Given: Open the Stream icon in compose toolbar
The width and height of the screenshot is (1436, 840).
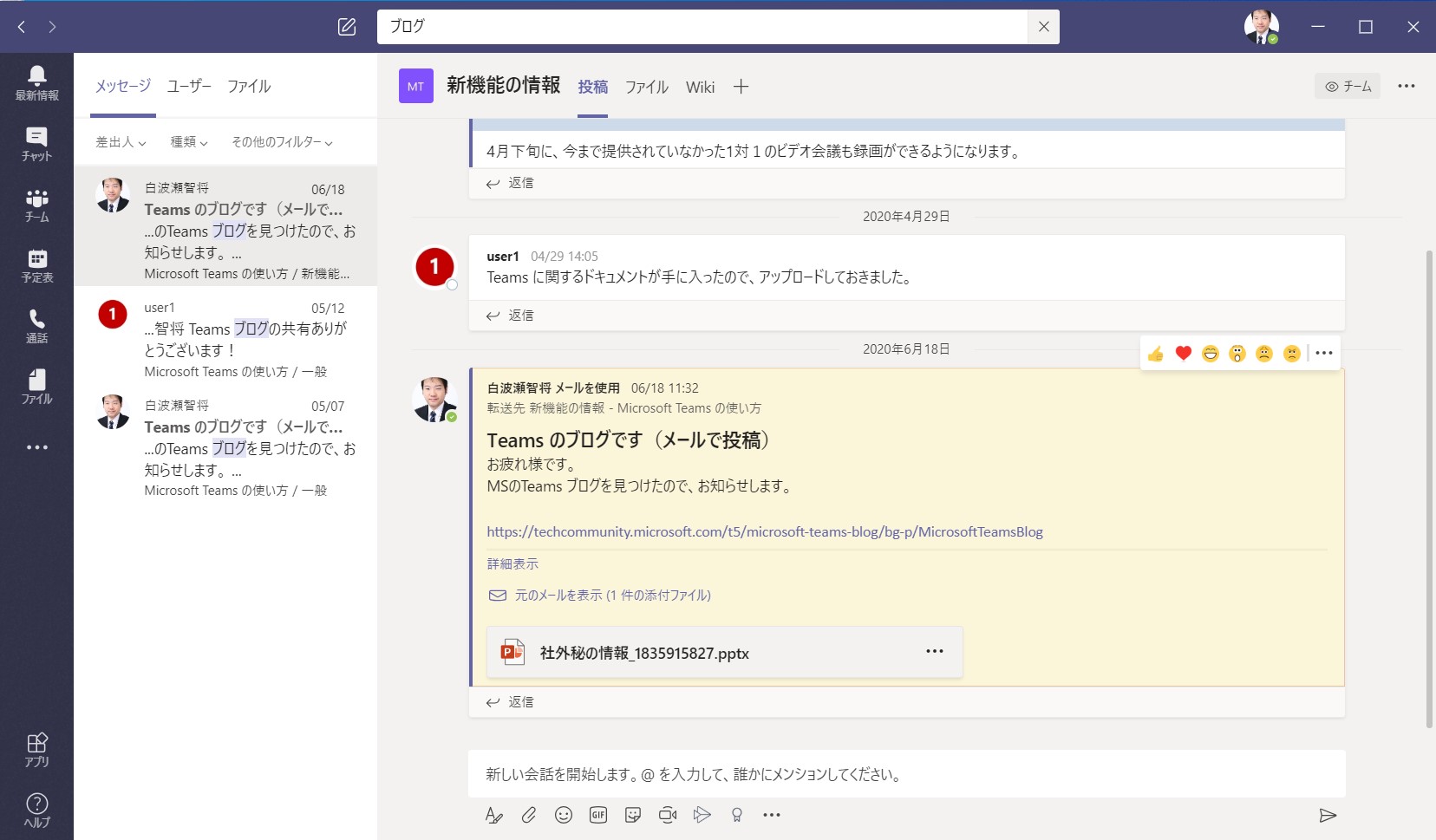Looking at the screenshot, I should click(x=702, y=815).
